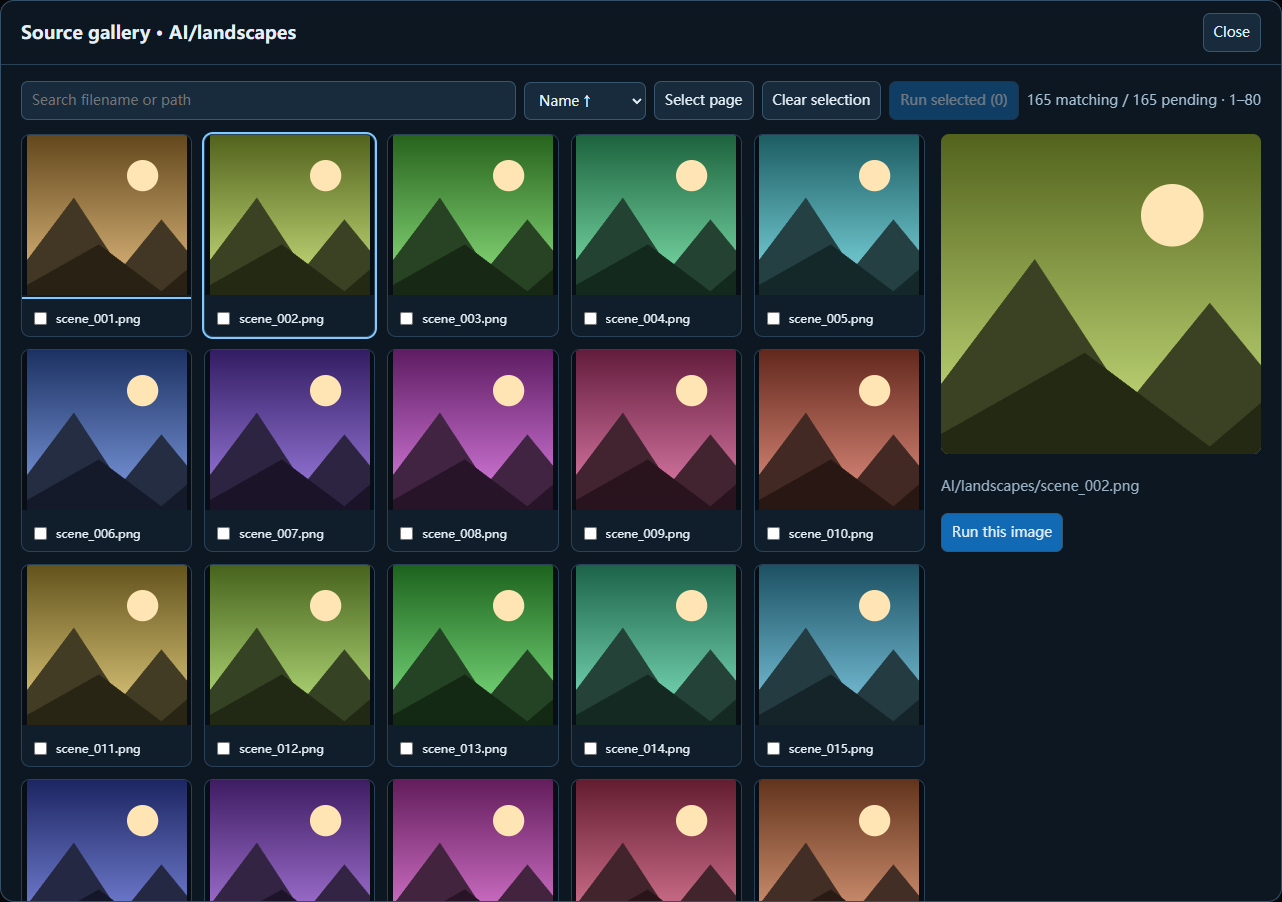The width and height of the screenshot is (1282, 902).
Task: Open the Name sort order dropdown
Action: [585, 100]
